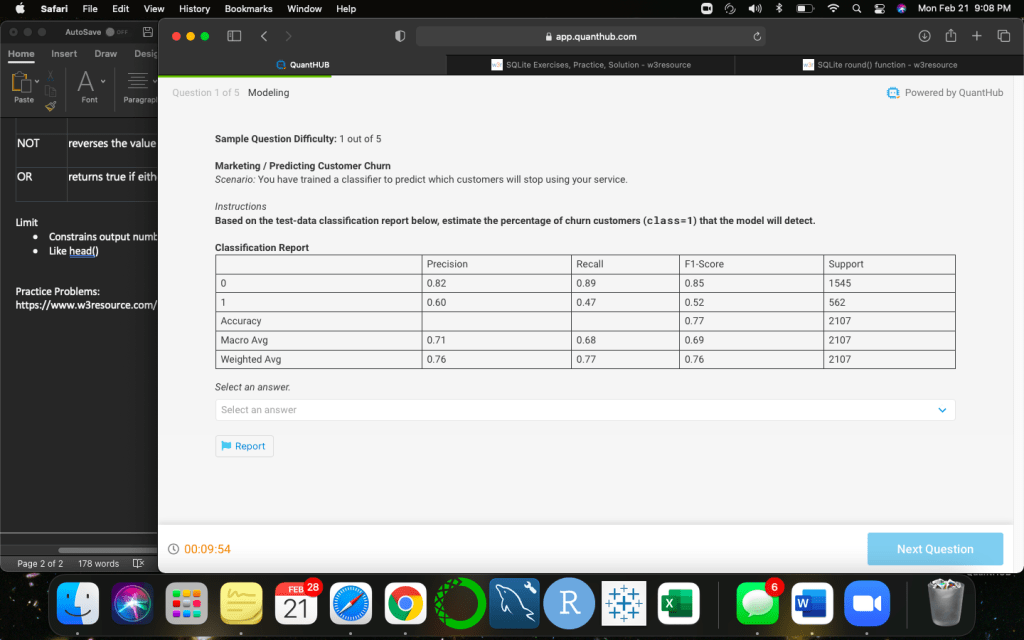This screenshot has height=640, width=1024.
Task: Click the Next Question button
Action: (934, 549)
